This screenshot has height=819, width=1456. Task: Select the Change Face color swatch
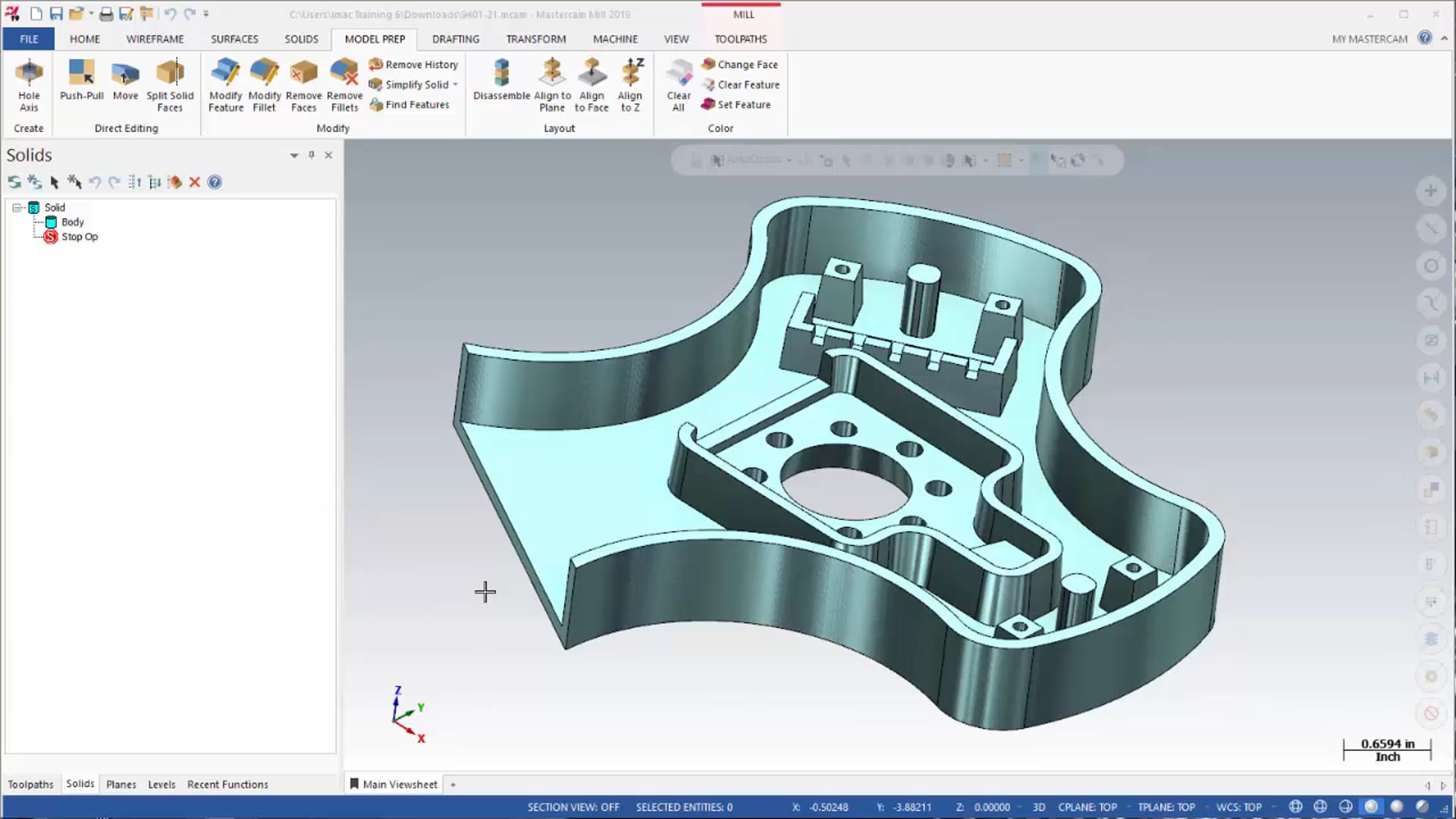click(x=707, y=63)
